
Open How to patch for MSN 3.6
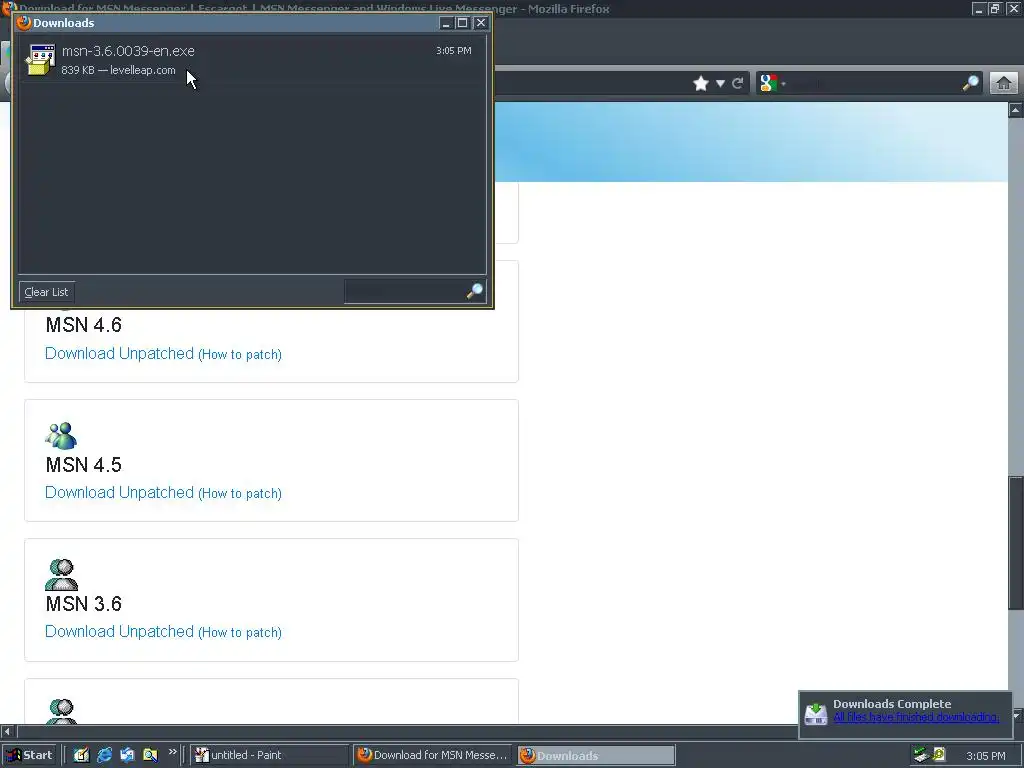[x=240, y=633]
